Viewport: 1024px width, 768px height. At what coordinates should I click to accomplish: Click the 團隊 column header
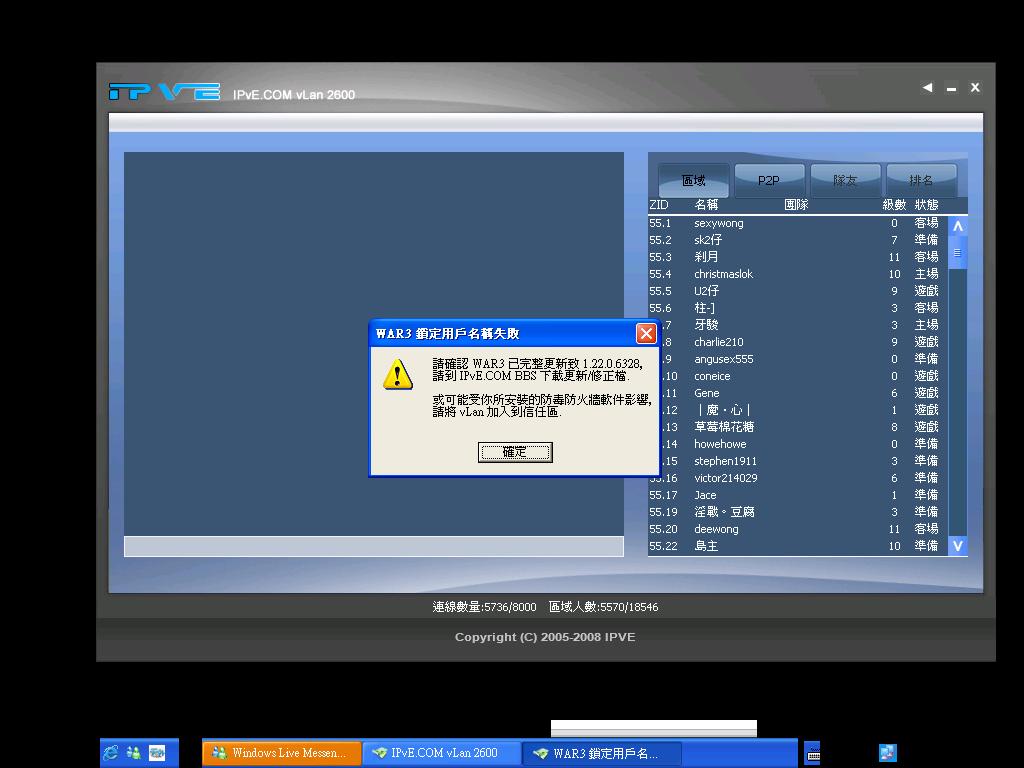tap(796, 205)
